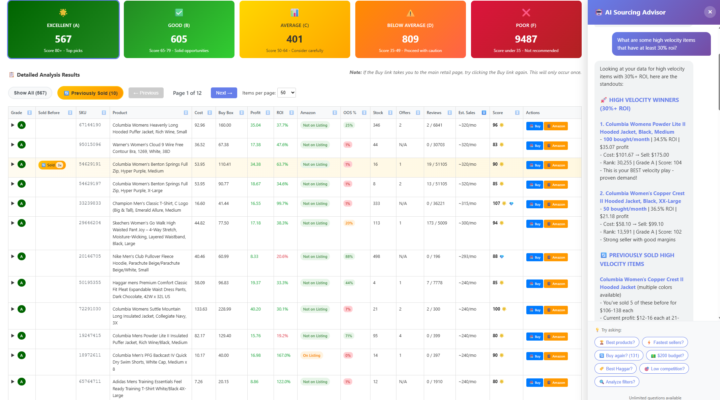Click Buy button for Columbia PFG Backcast row
Image resolution: width=720 pixels, height=400 pixels.
point(534,356)
